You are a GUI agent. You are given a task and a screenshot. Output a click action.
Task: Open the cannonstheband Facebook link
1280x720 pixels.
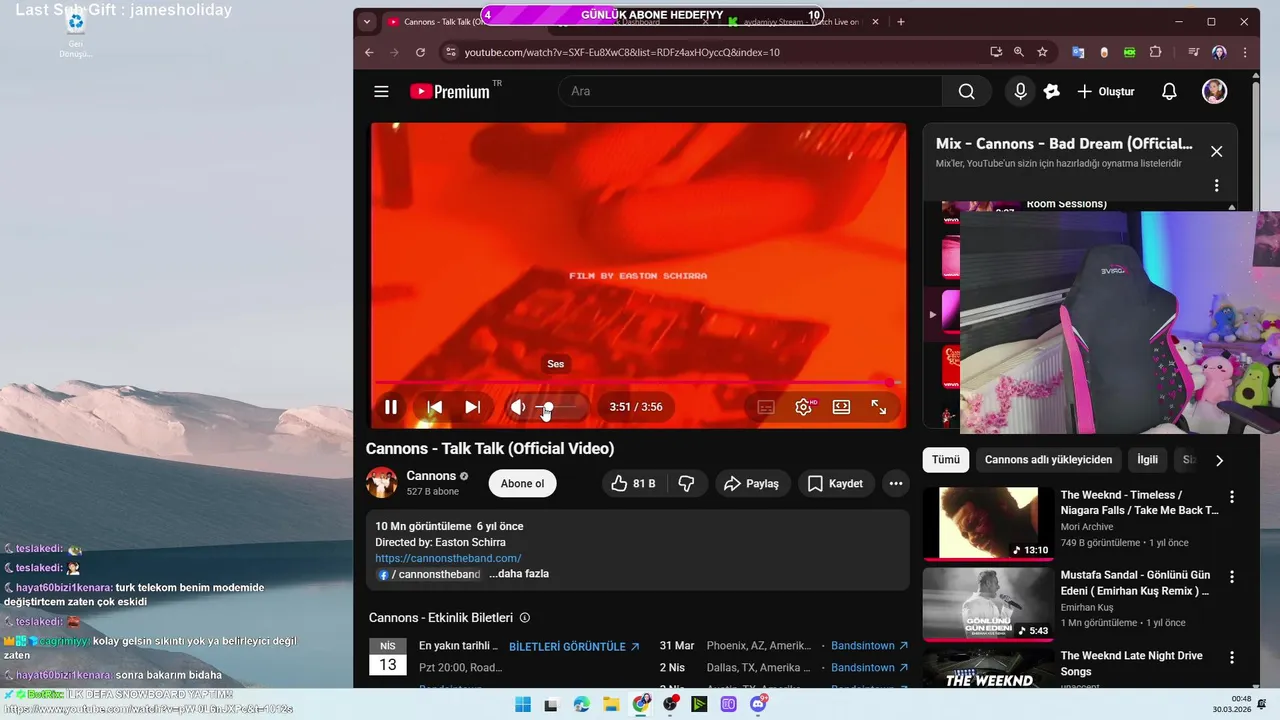[x=428, y=575]
